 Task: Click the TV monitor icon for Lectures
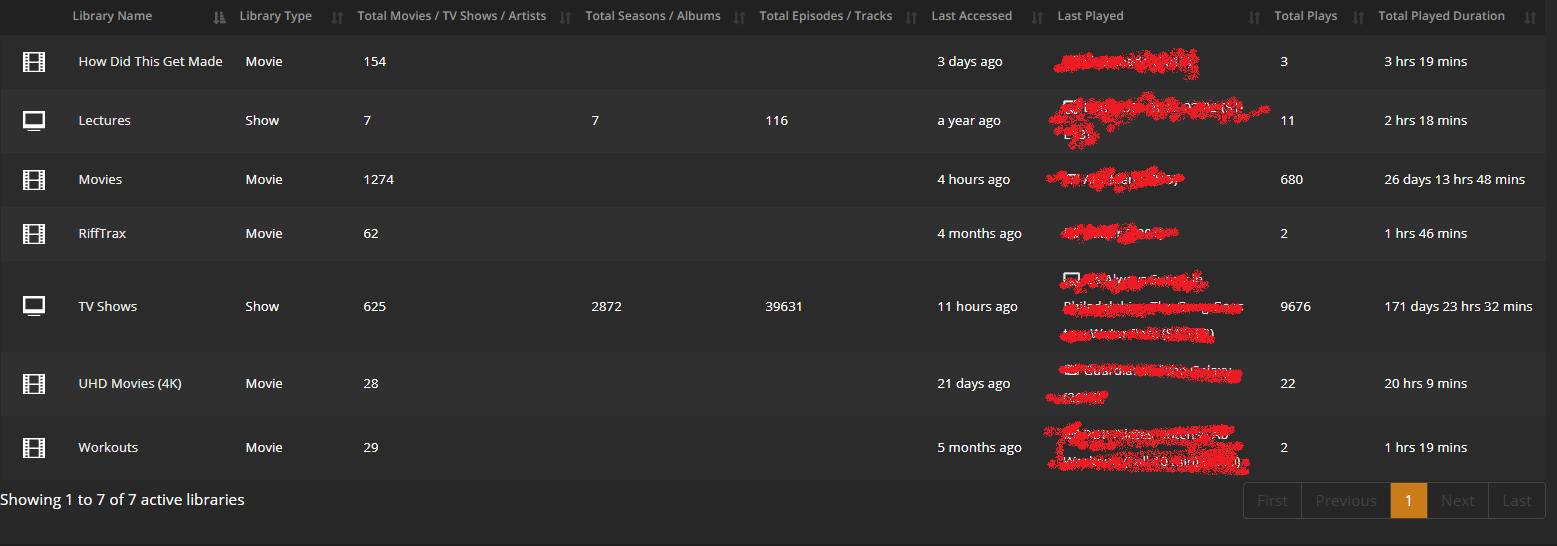(34, 121)
